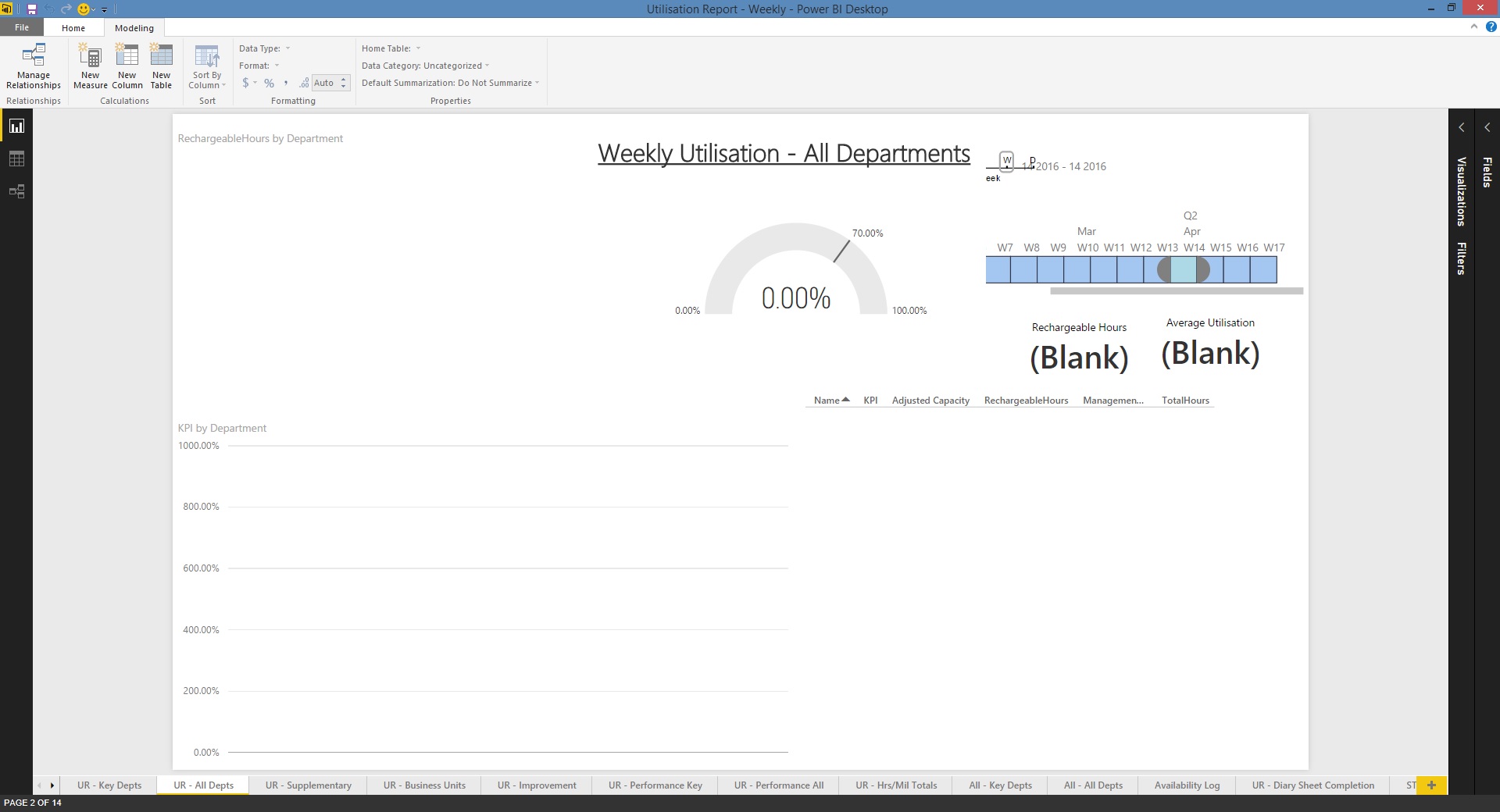This screenshot has height=812, width=1500.
Task: Select the Modeling ribbon tab
Action: tap(134, 28)
